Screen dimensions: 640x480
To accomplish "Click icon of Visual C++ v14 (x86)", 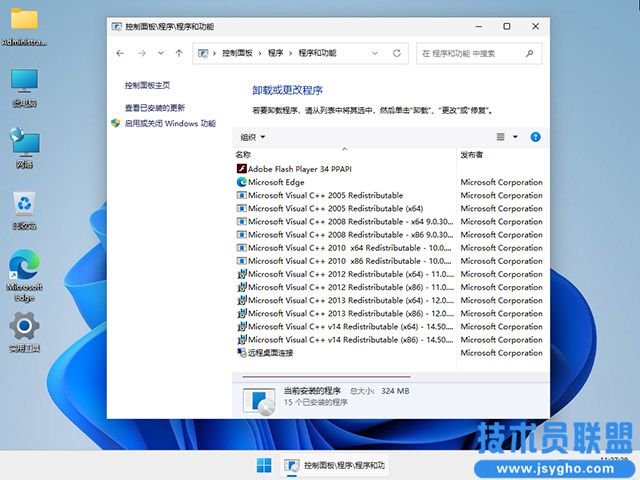I will [242, 340].
